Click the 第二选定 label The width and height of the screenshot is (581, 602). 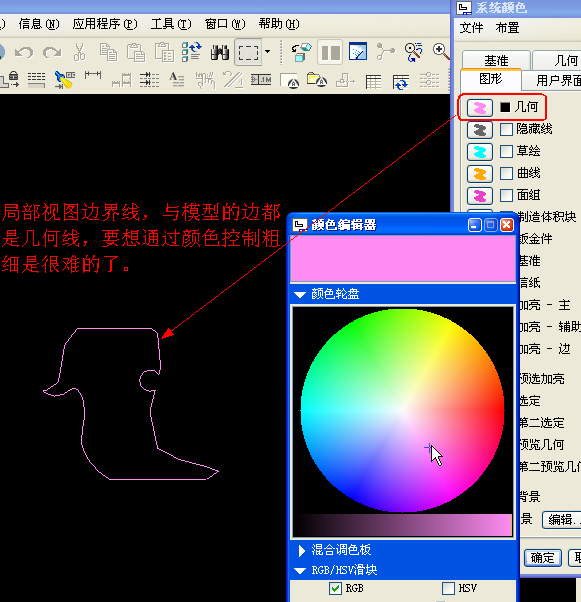[x=541, y=423]
